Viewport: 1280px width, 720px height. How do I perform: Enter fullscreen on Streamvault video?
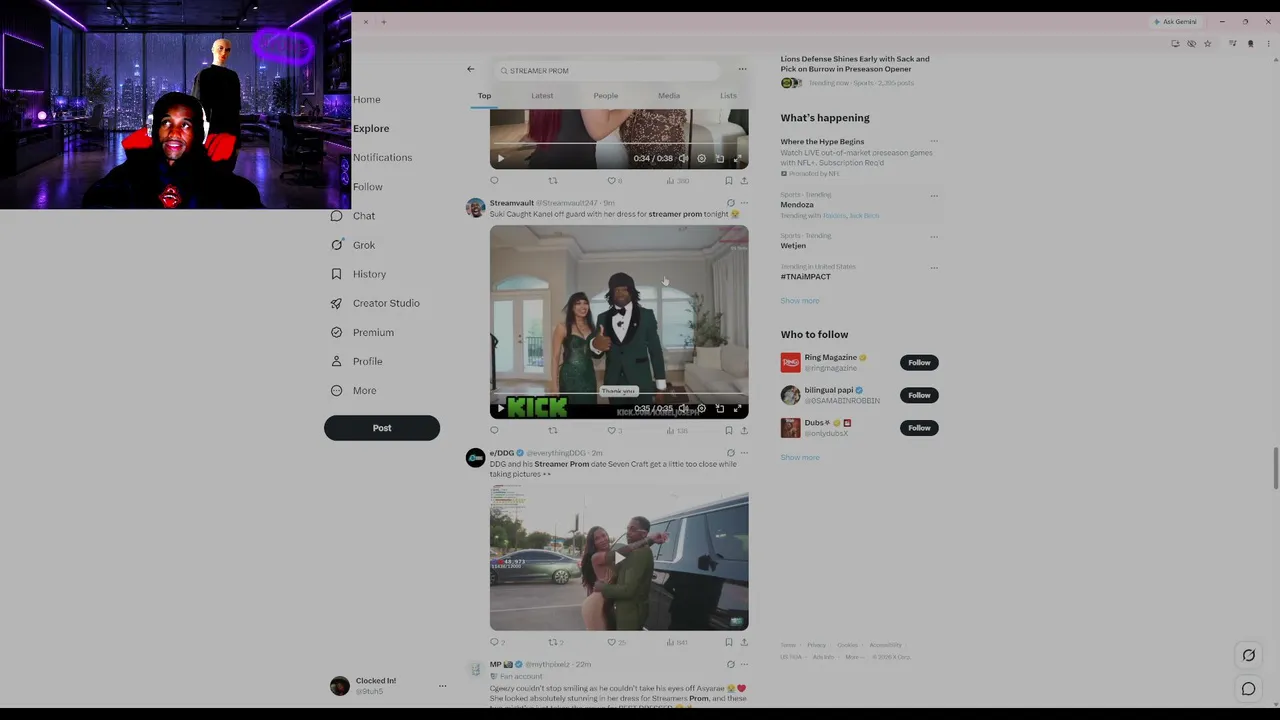pos(737,408)
